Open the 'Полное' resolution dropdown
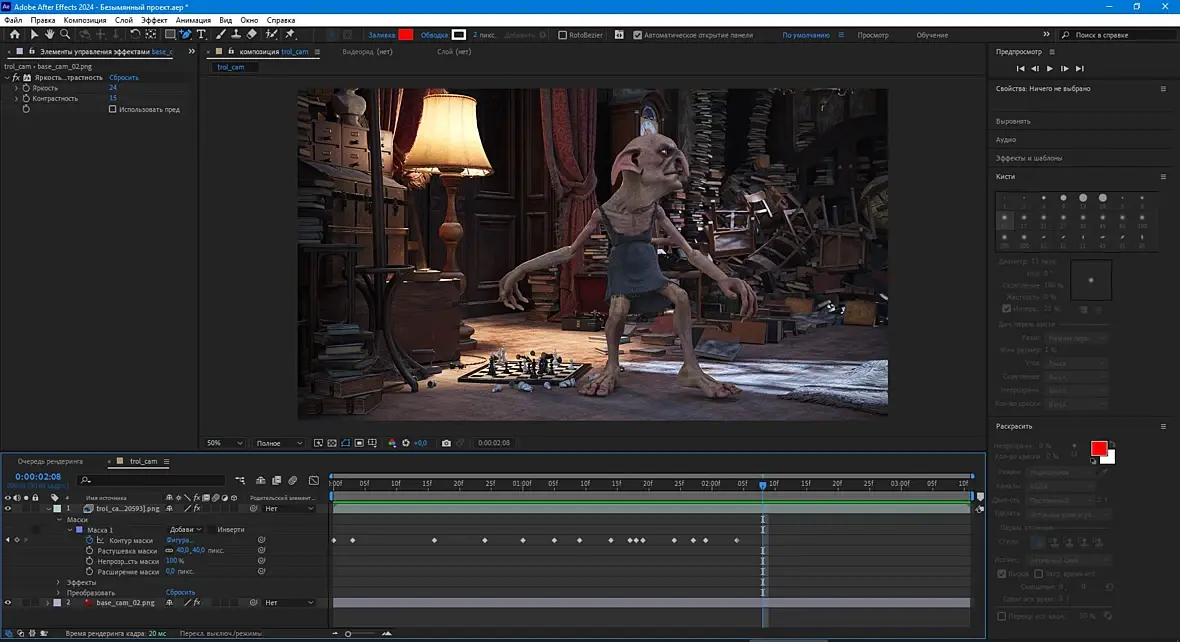Image resolution: width=1180 pixels, height=642 pixels. [x=279, y=443]
